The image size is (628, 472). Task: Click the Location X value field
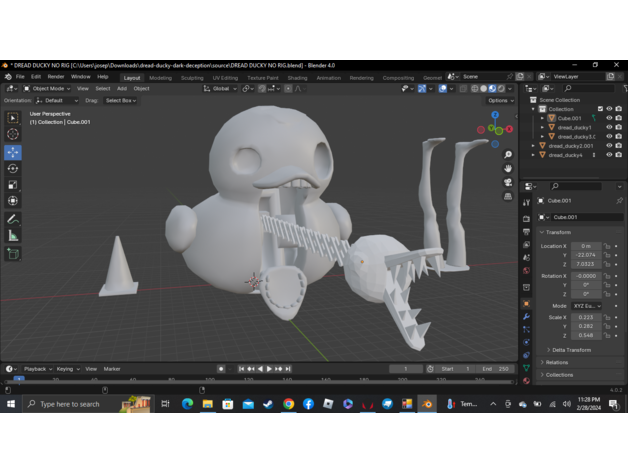(585, 246)
